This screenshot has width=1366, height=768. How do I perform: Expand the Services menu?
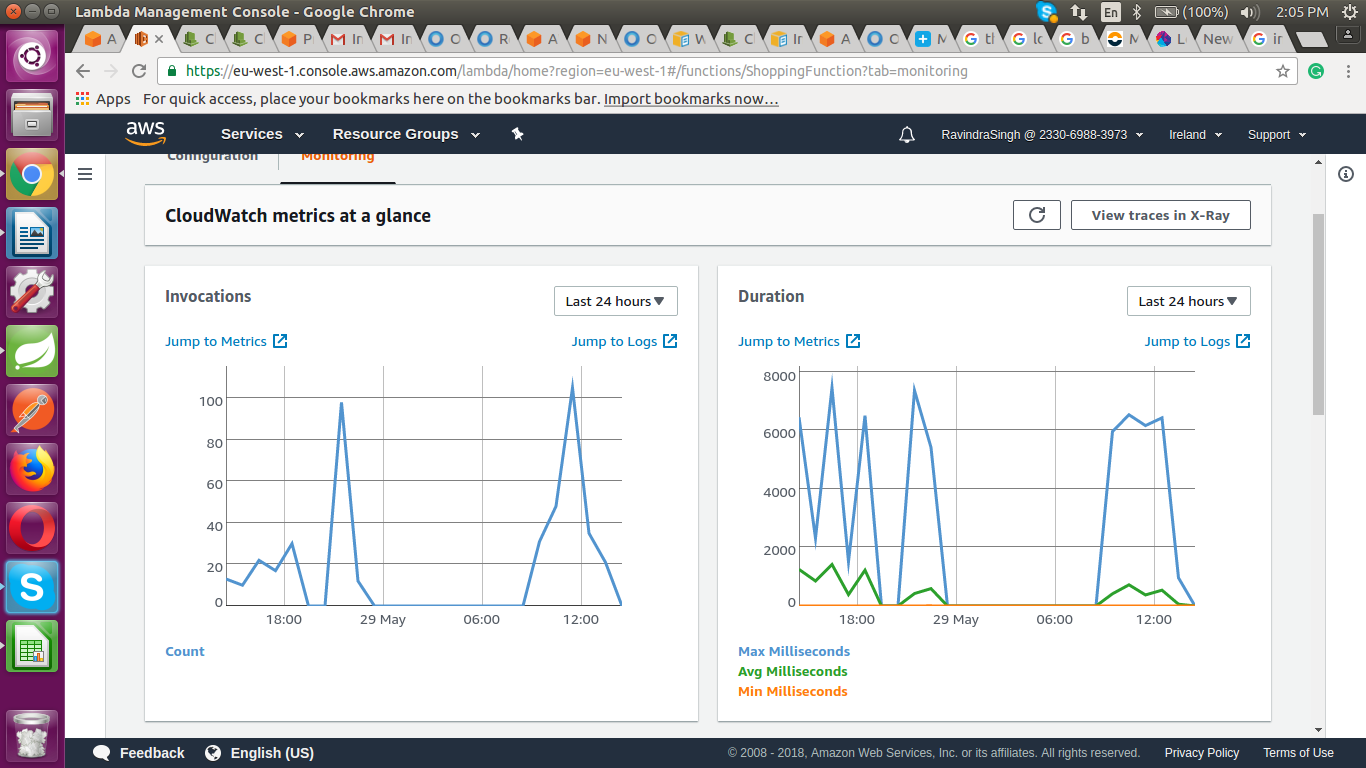[262, 134]
